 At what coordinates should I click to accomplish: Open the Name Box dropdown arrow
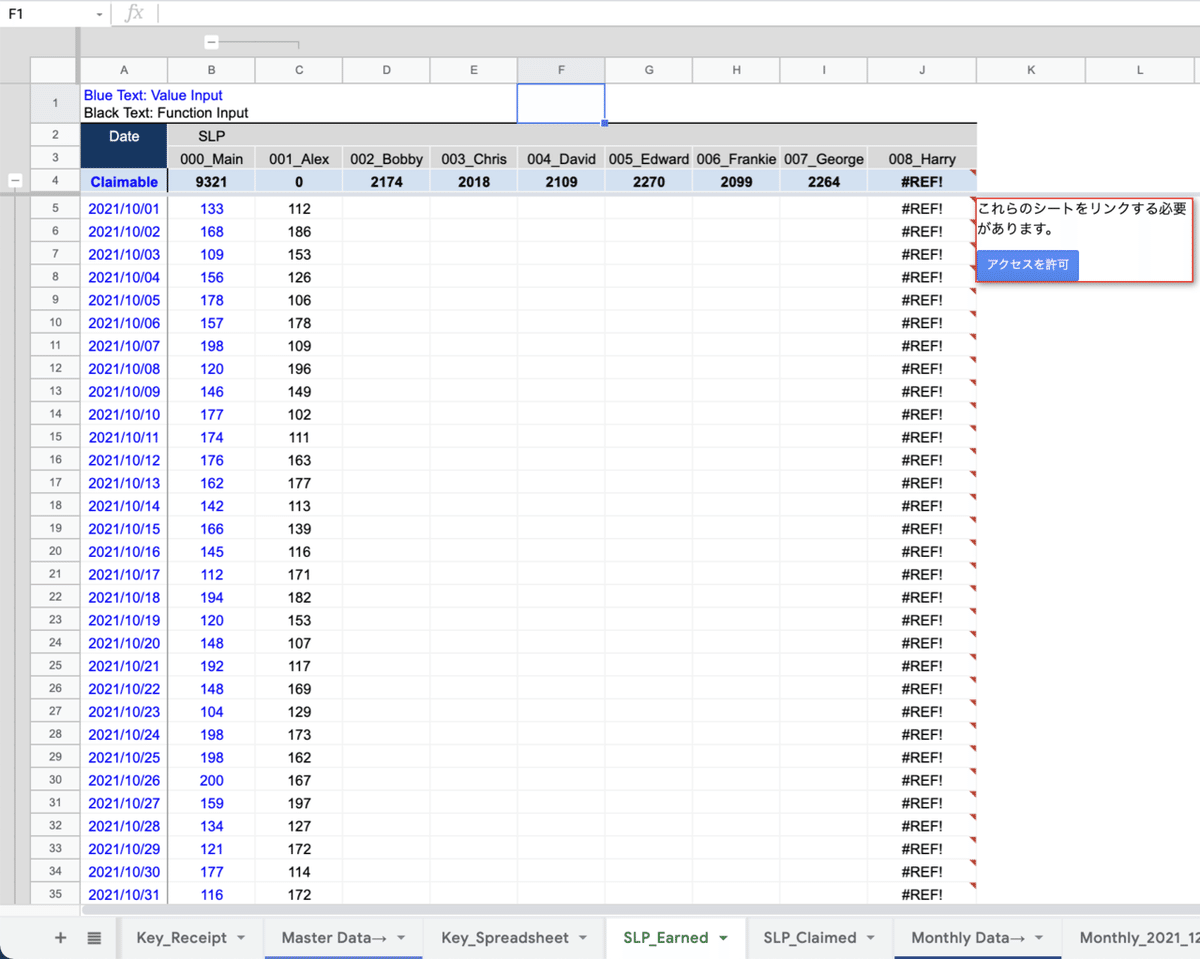point(99,15)
